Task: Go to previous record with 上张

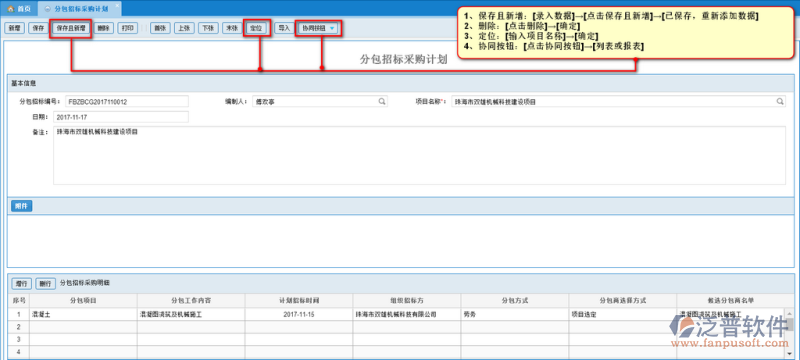Action: [x=184, y=29]
